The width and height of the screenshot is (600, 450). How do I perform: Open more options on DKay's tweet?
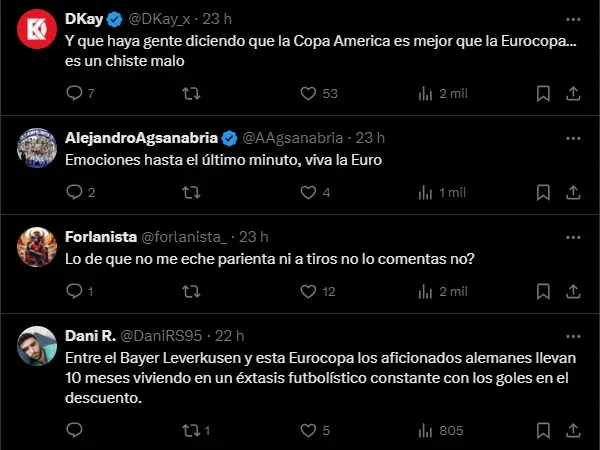click(570, 19)
